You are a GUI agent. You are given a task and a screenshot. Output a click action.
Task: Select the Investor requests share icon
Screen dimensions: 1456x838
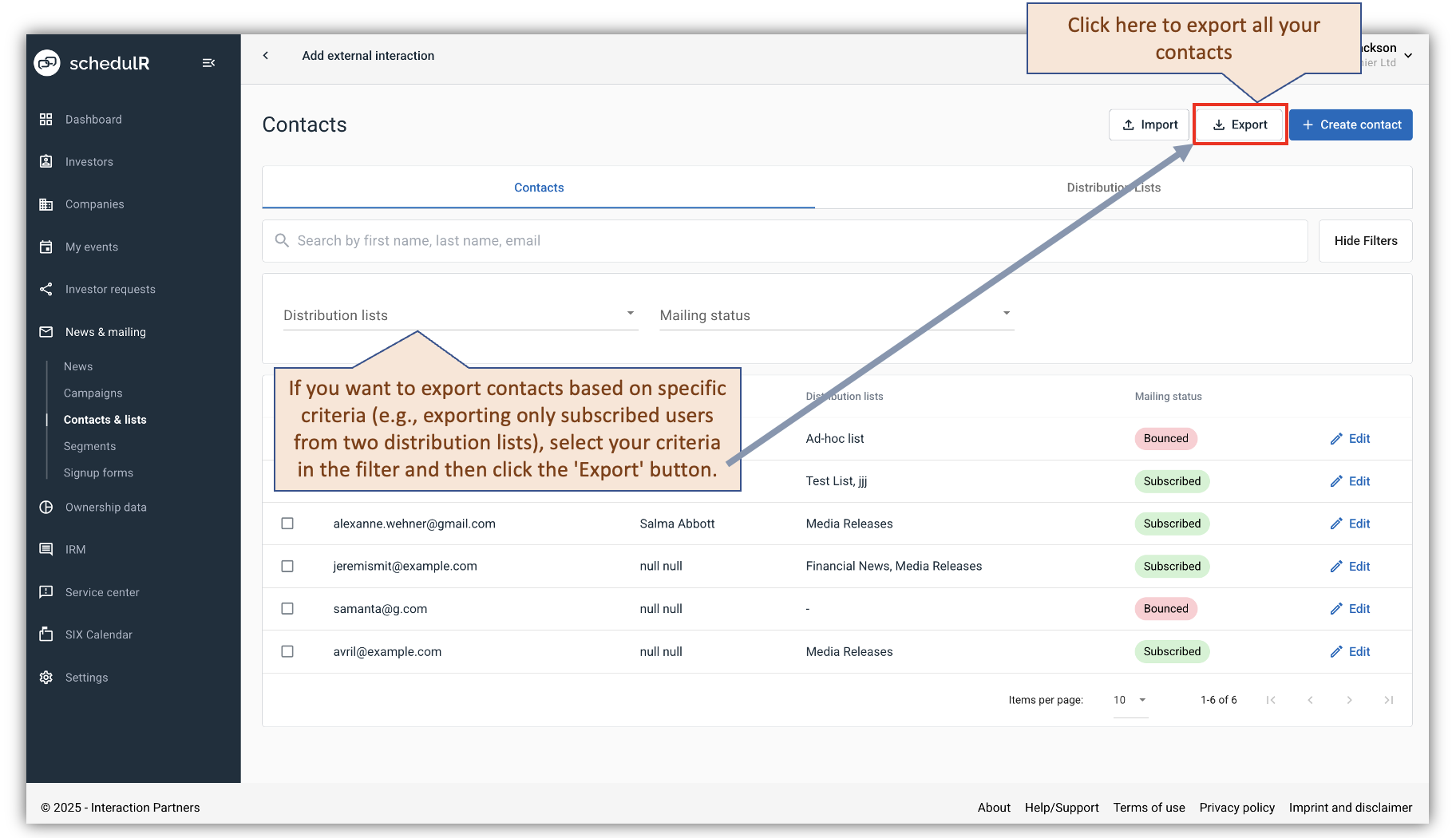point(46,289)
